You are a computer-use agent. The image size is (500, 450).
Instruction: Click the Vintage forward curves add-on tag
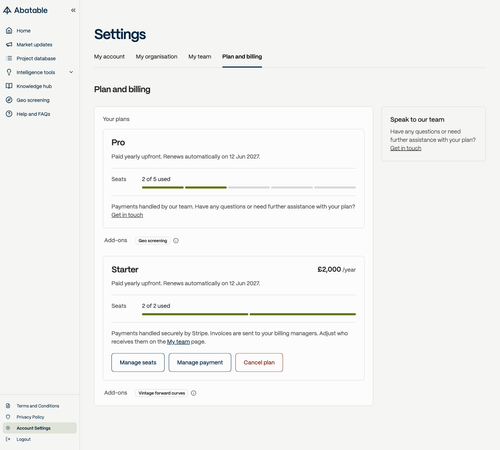tap(162, 393)
